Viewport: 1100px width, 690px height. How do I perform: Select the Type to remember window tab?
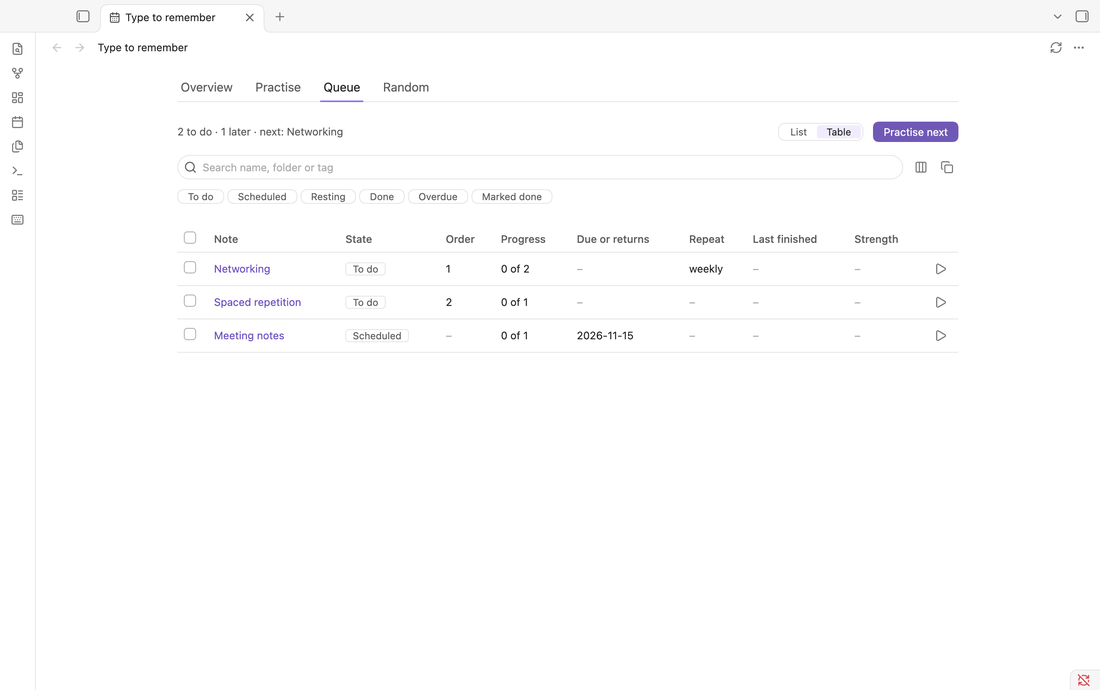click(x=182, y=18)
